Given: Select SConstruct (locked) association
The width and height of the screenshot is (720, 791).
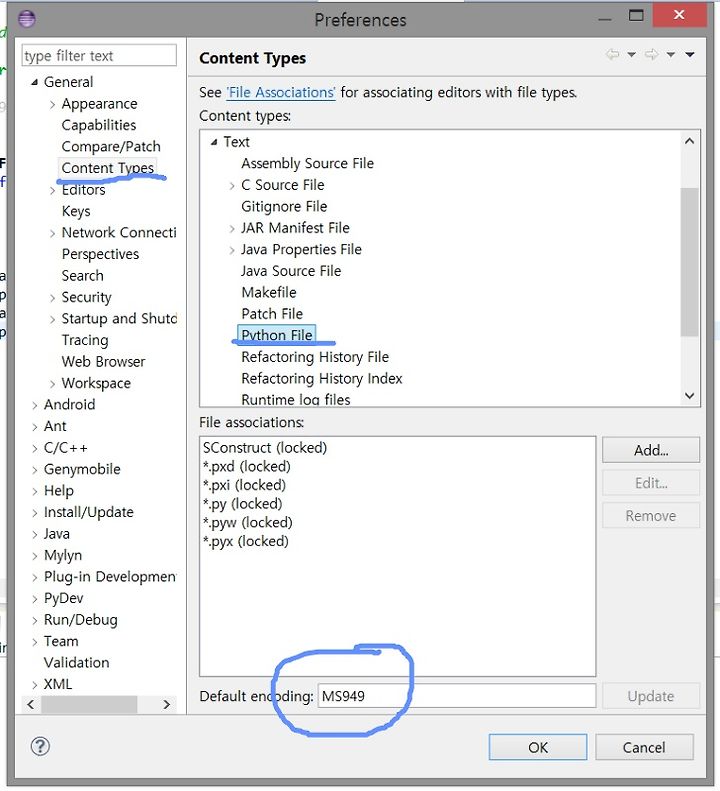Looking at the screenshot, I should pyautogui.click(x=265, y=448).
